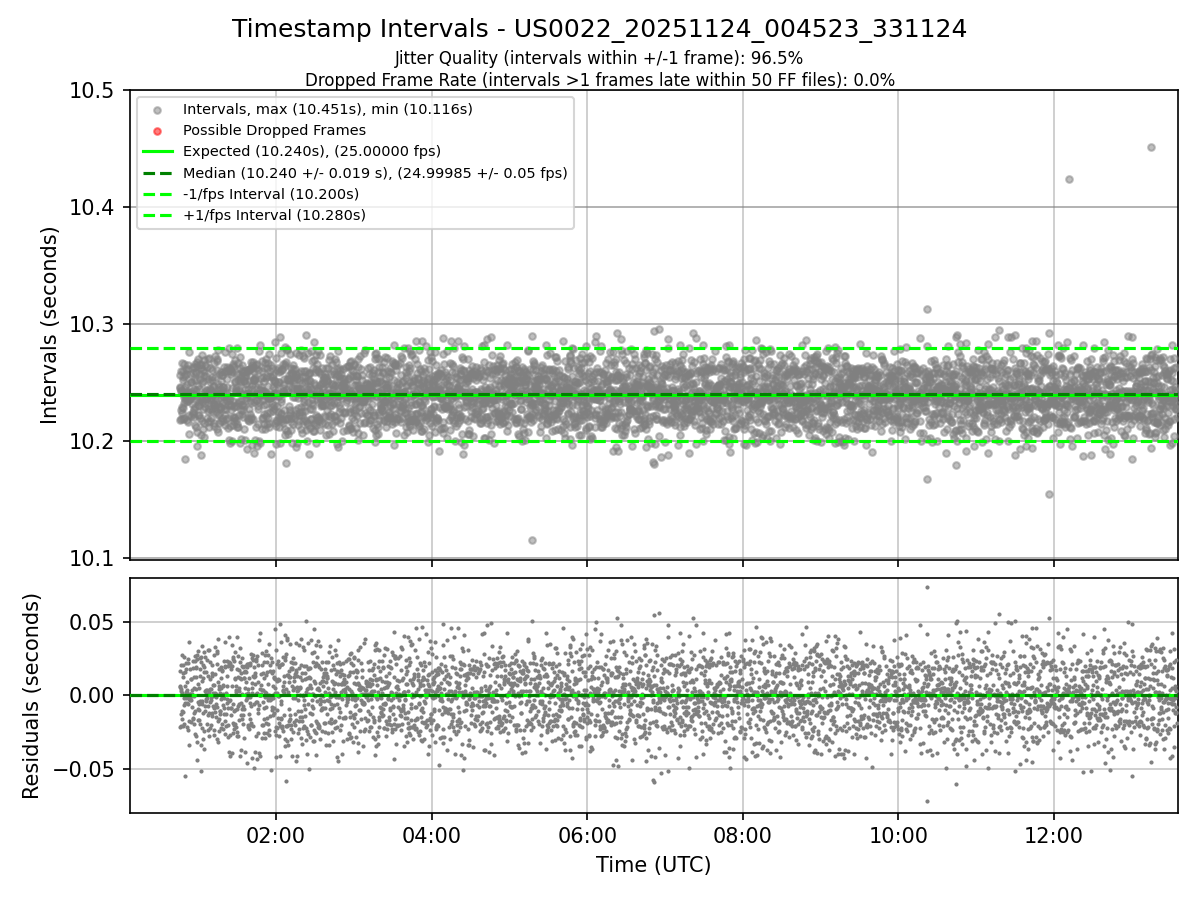This screenshot has width=1200, height=900.
Task: Click the Median legend entry text
Action: [x=375, y=172]
